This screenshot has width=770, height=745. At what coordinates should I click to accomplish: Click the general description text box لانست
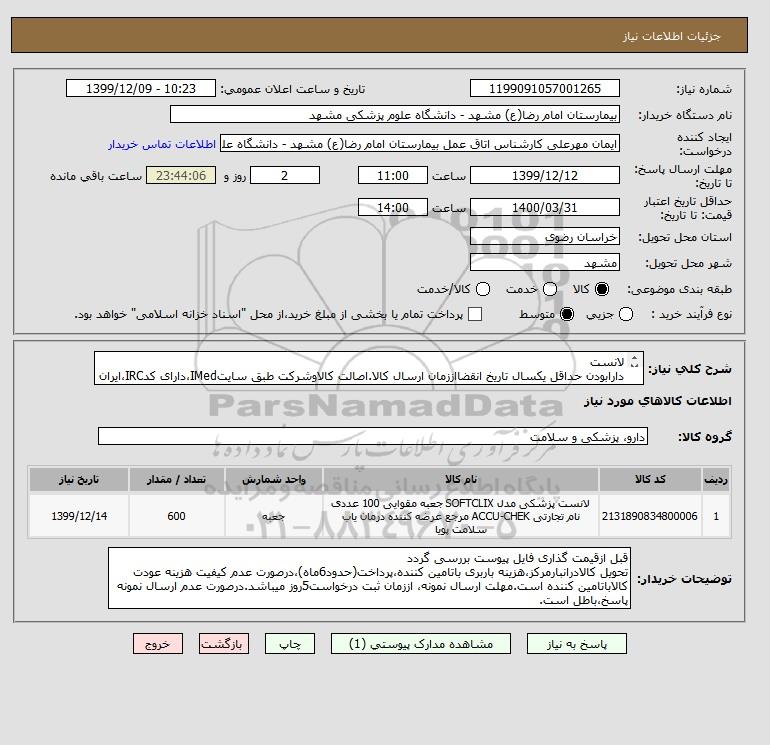369,368
